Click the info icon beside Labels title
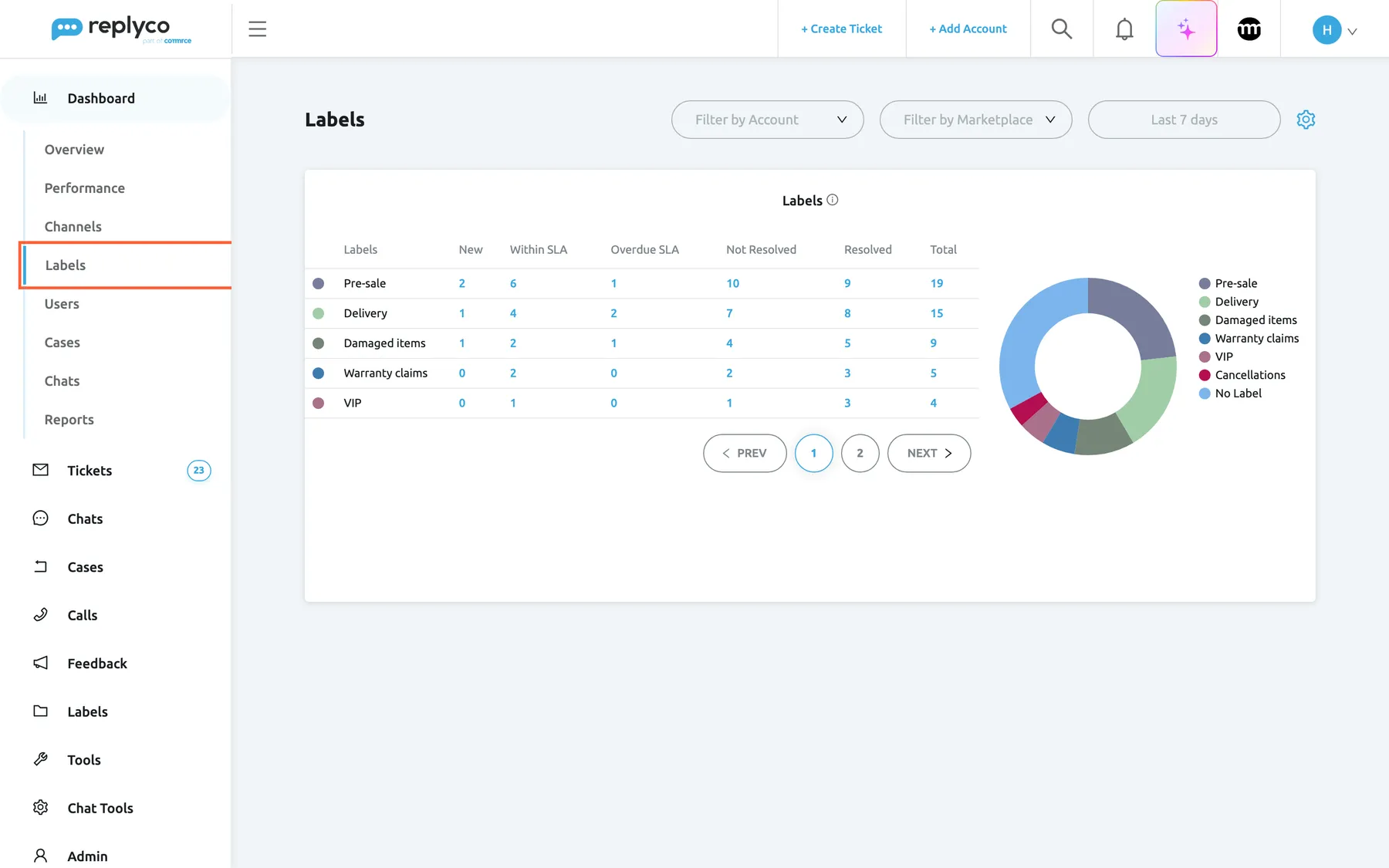The height and width of the screenshot is (868, 1389). [x=833, y=200]
